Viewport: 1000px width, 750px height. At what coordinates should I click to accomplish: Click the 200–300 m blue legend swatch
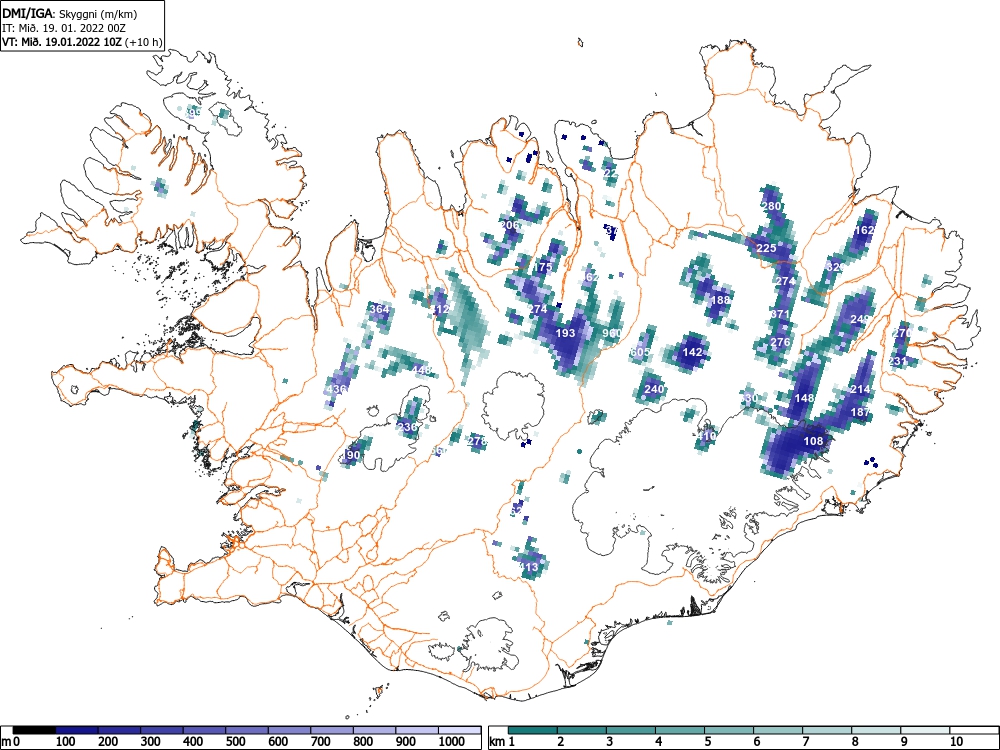119,730
